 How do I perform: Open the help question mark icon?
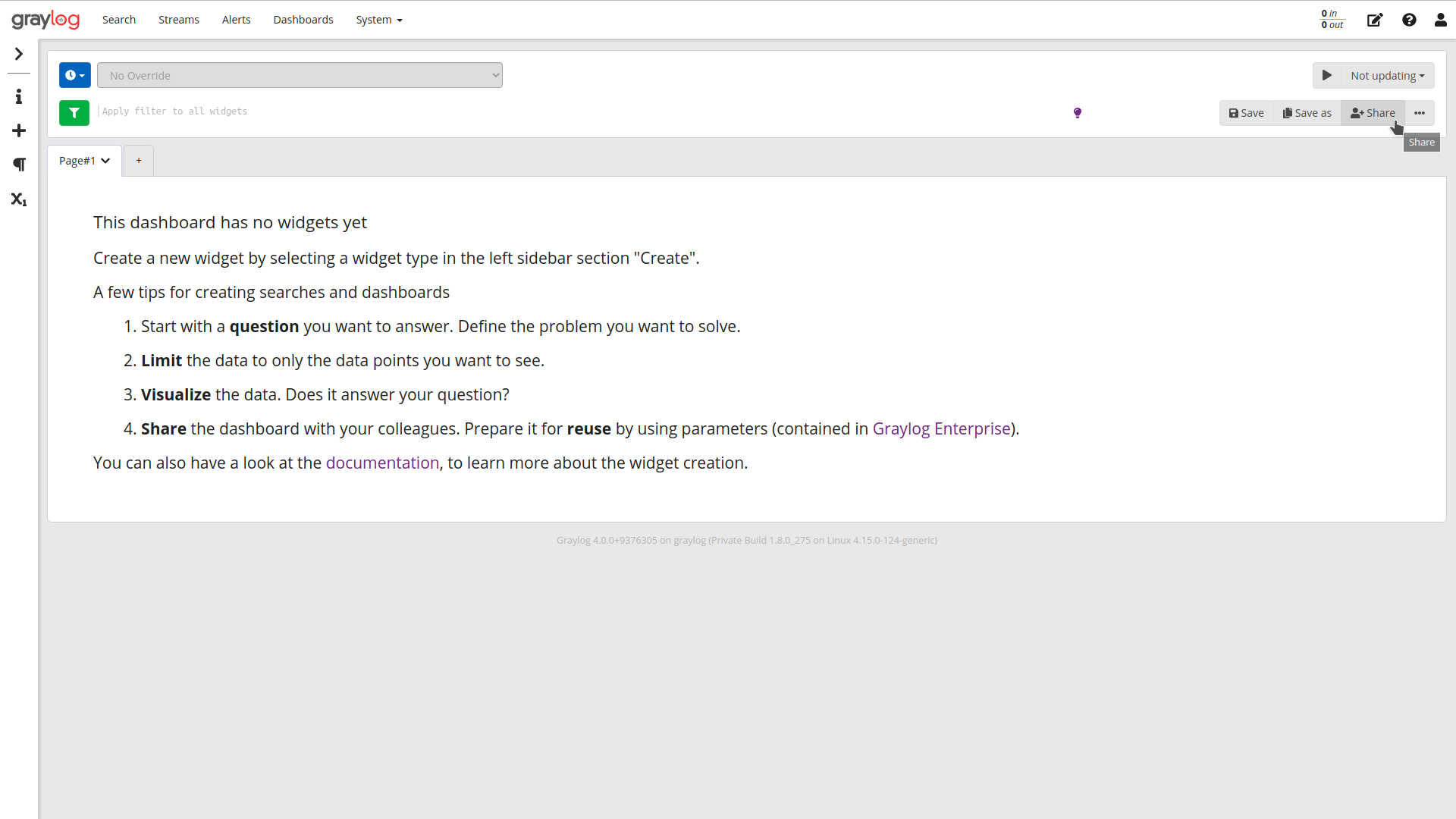1409,20
